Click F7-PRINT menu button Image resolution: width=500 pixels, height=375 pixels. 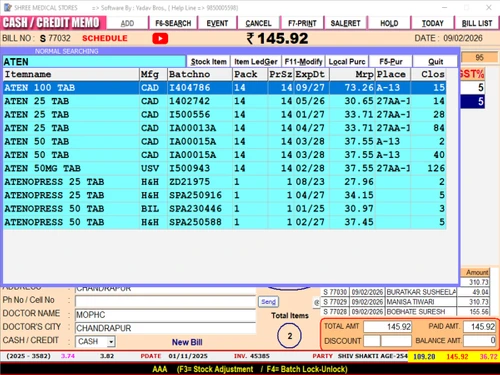(x=302, y=23)
